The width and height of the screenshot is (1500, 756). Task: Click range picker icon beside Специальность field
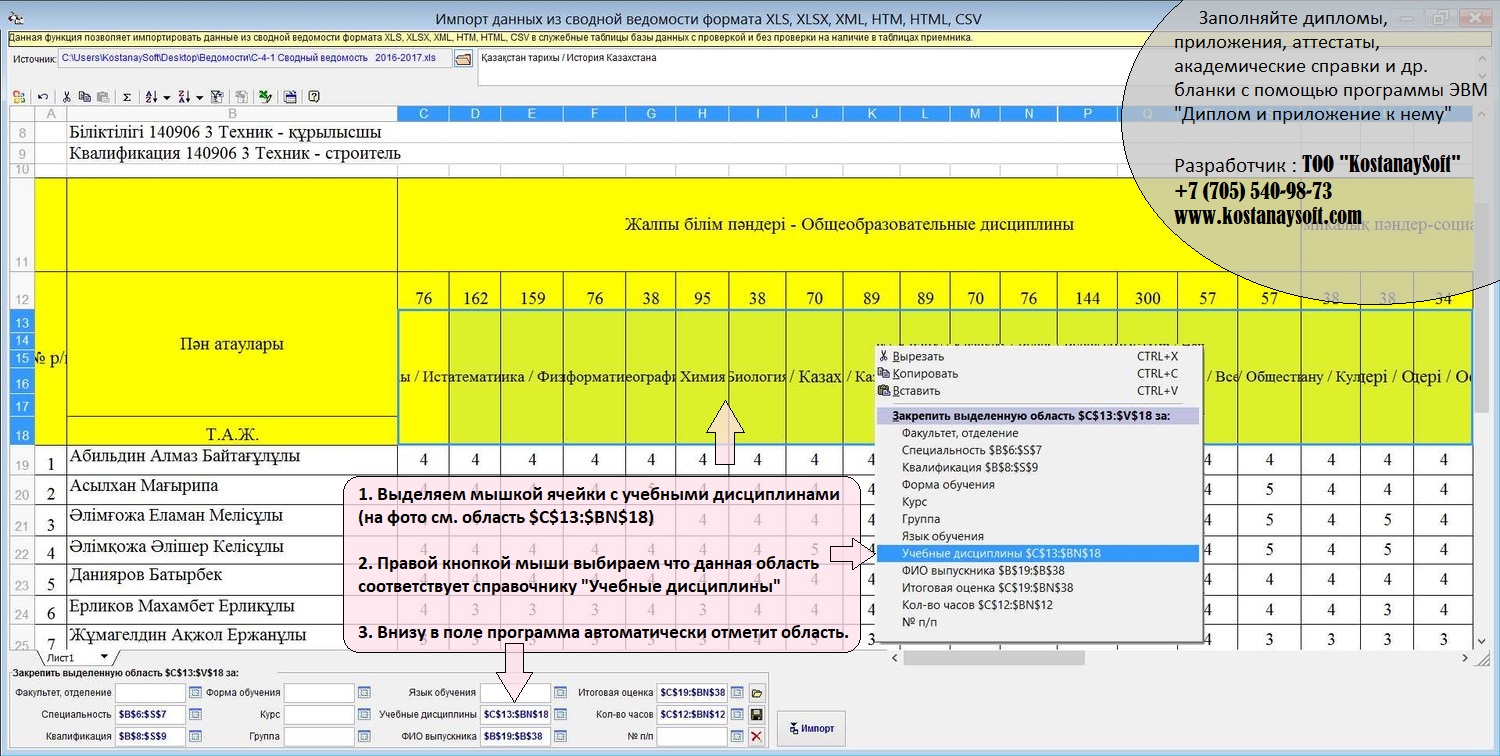coord(195,715)
